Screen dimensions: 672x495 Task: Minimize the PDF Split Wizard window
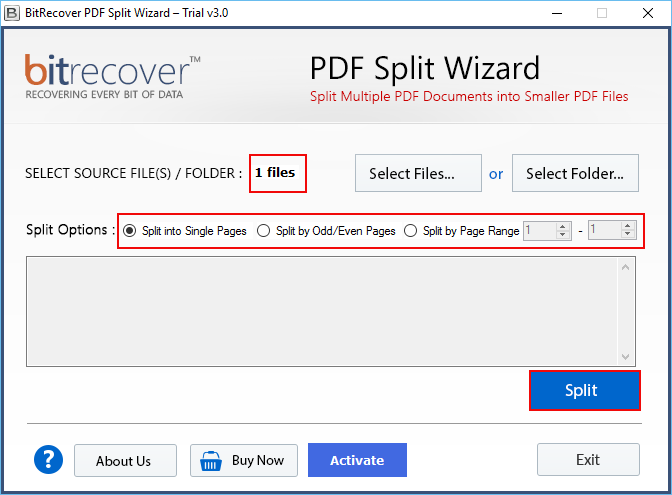click(x=557, y=13)
